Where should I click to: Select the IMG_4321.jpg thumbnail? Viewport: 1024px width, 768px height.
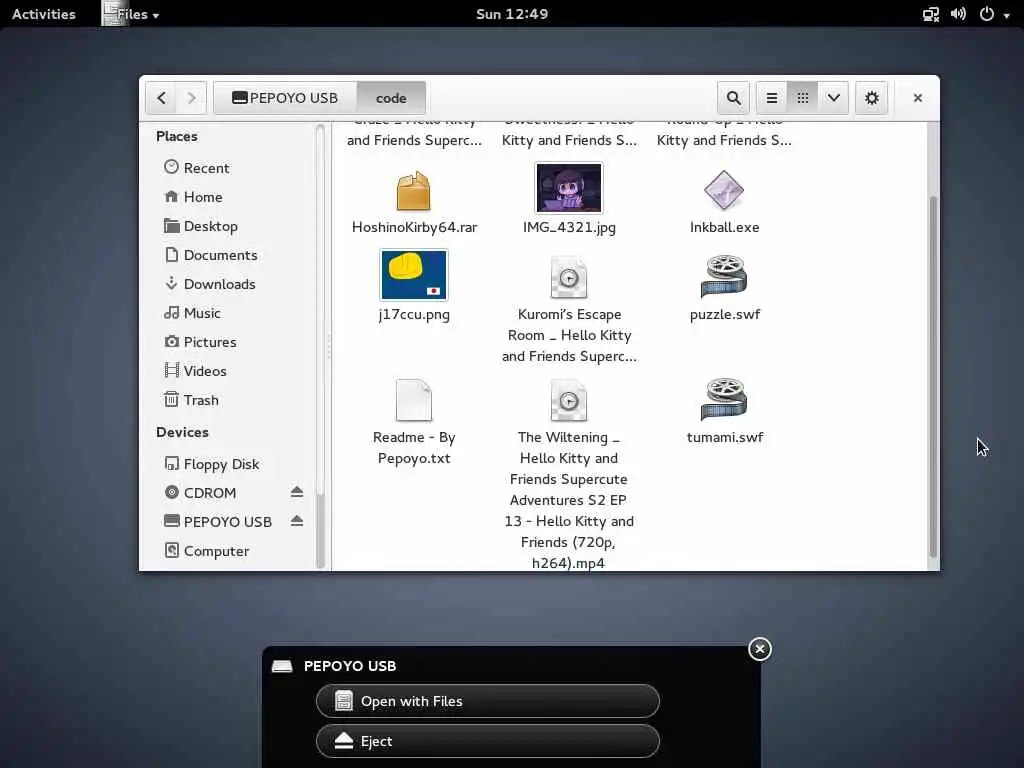pyautogui.click(x=569, y=188)
